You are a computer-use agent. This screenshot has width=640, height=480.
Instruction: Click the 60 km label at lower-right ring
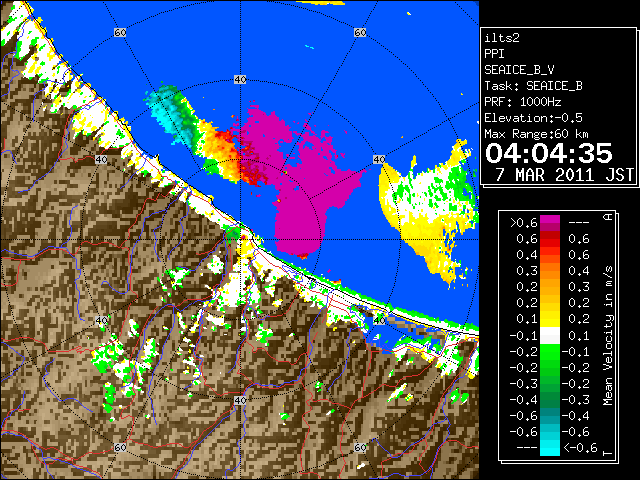(360, 447)
